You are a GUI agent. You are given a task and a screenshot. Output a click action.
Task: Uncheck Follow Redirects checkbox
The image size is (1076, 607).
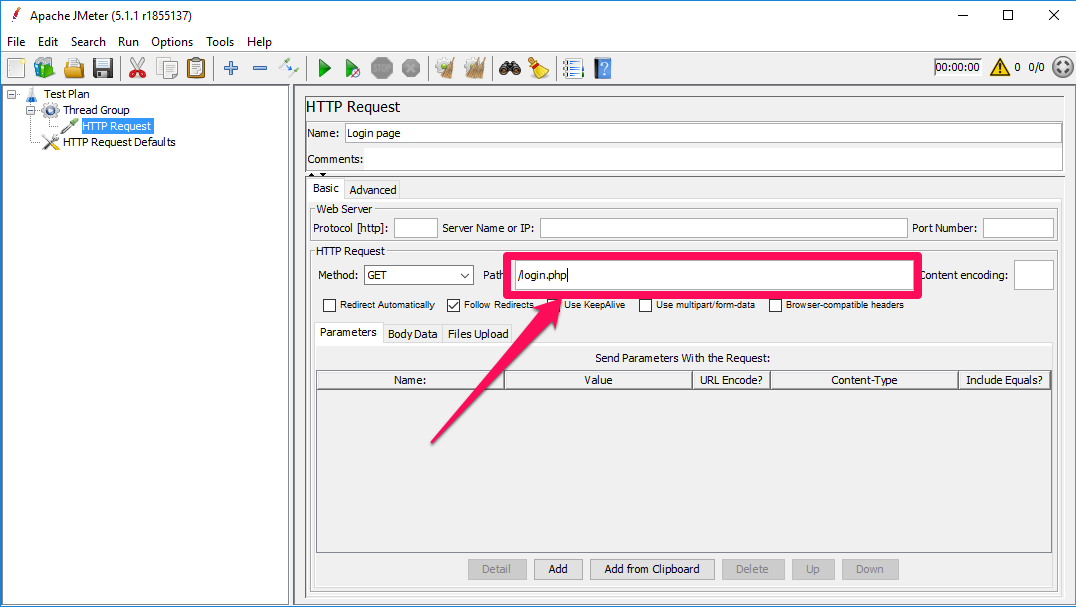tap(453, 305)
